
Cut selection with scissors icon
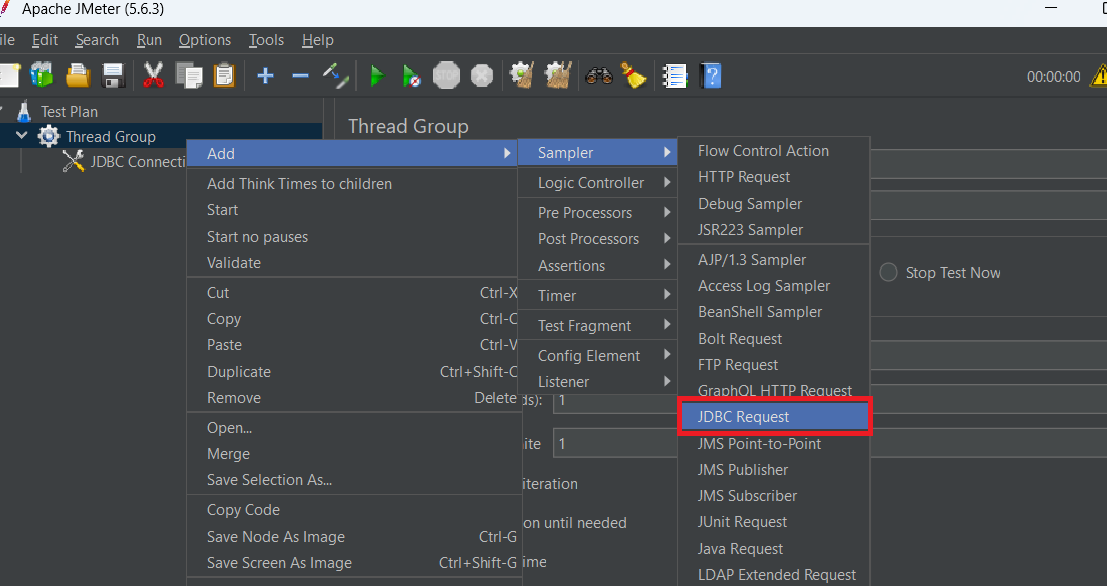click(153, 75)
